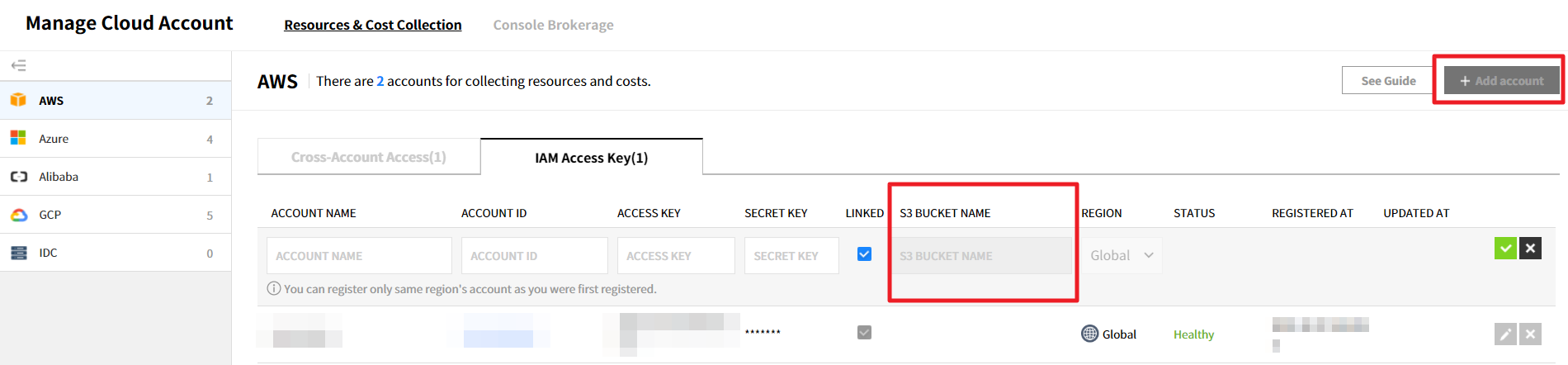Viewport: 1568px width, 365px height.
Task: Toggle the Linked checkbox of existing account
Action: coord(864,332)
